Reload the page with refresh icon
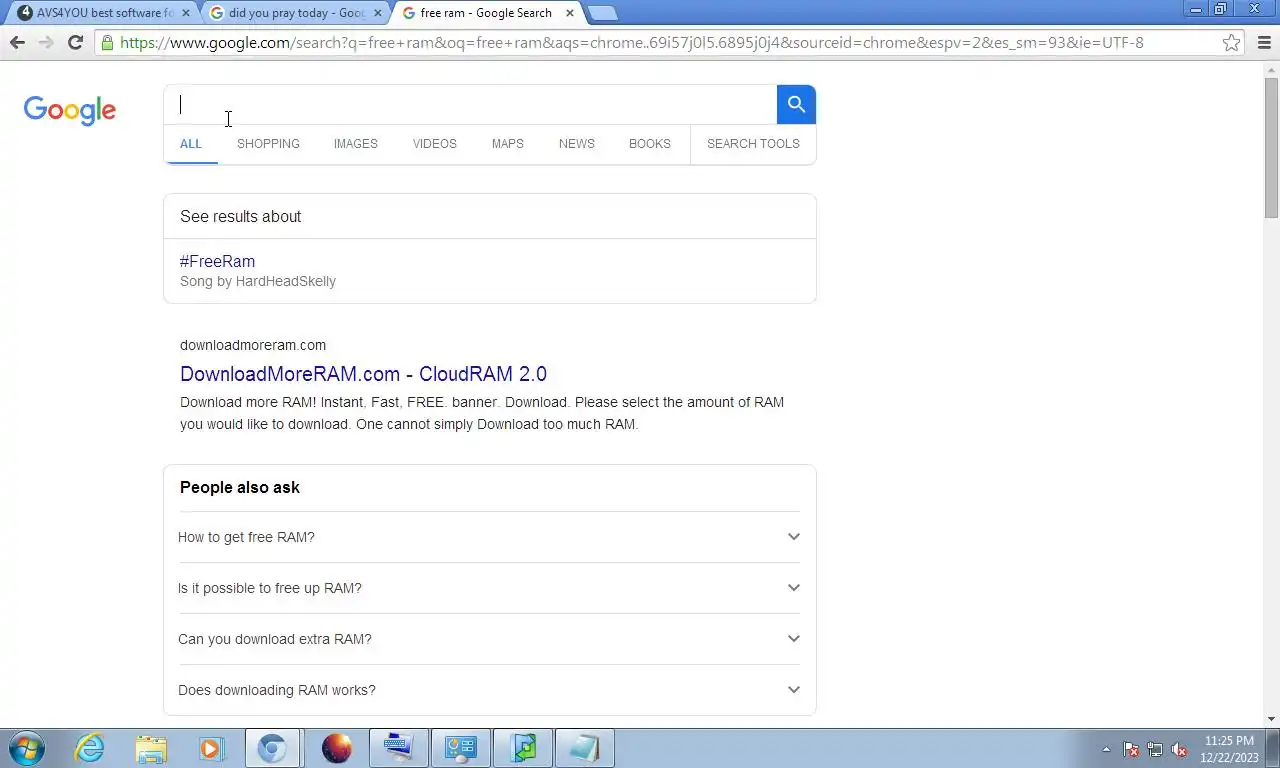The height and width of the screenshot is (768, 1280). [75, 42]
